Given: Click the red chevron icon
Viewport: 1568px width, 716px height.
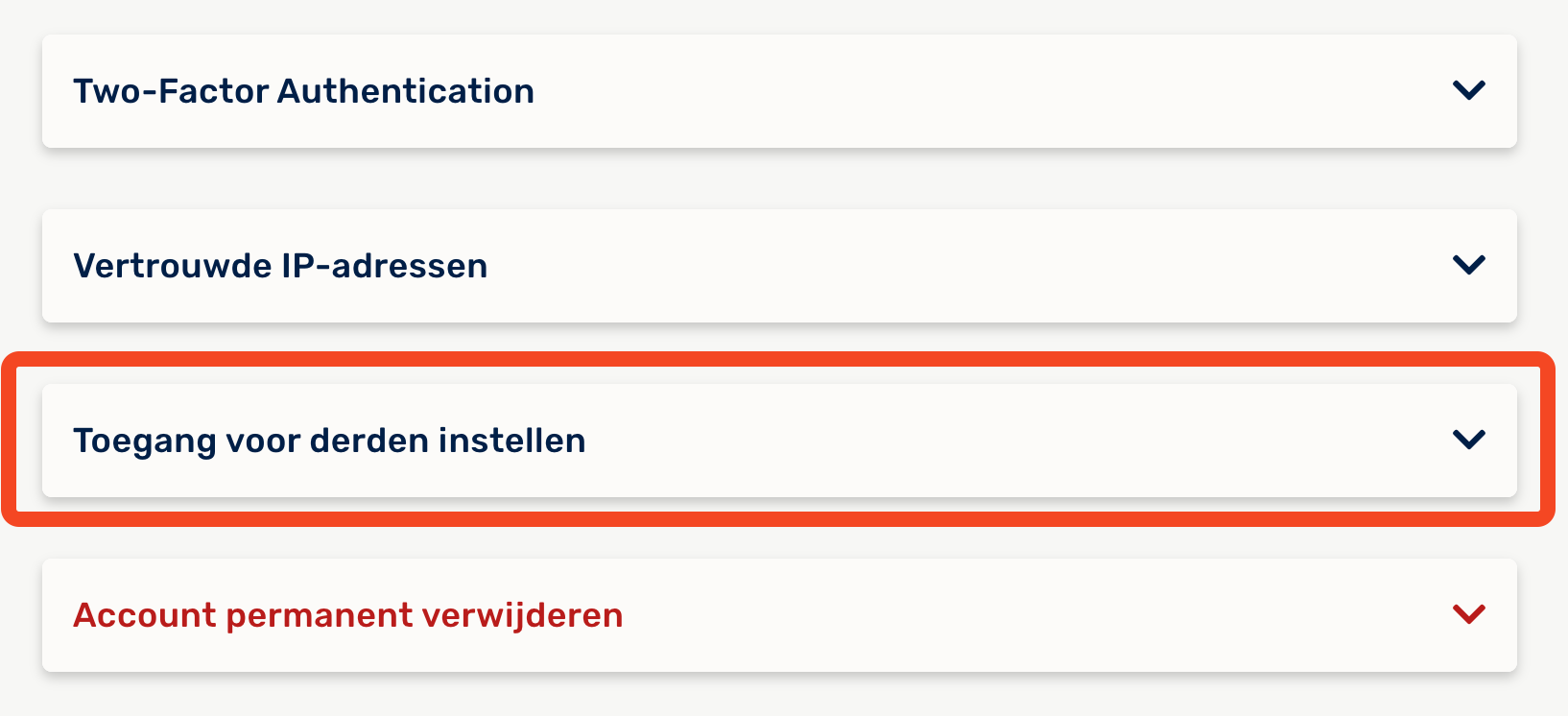Looking at the screenshot, I should coord(1469,614).
